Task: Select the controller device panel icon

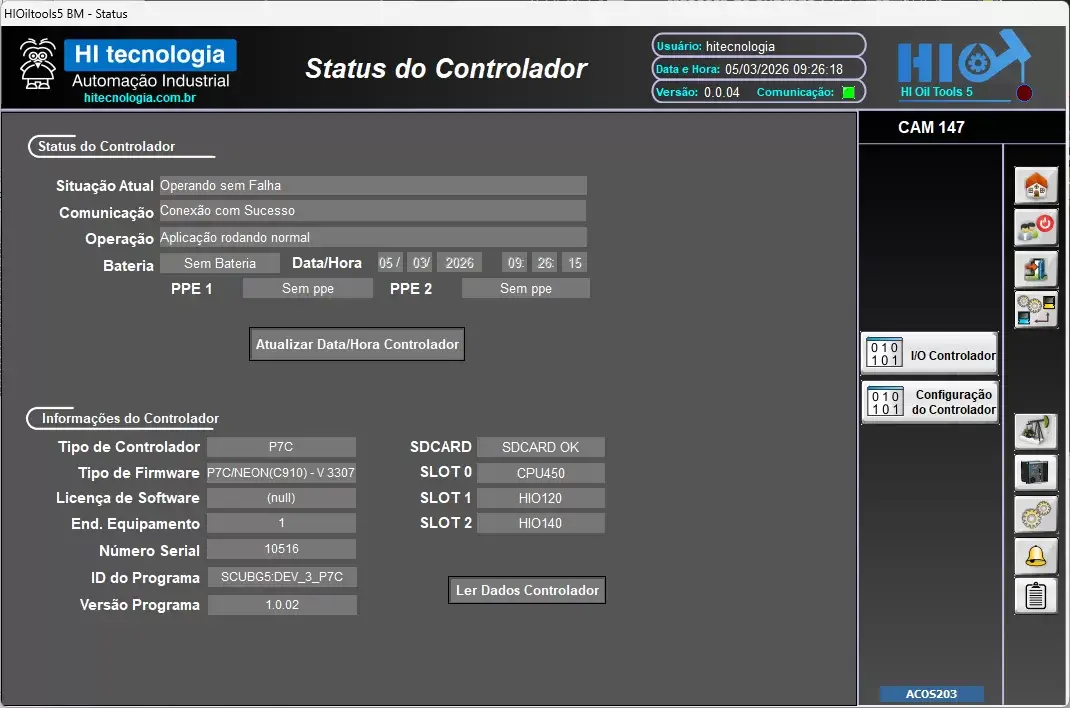Action: (1036, 472)
